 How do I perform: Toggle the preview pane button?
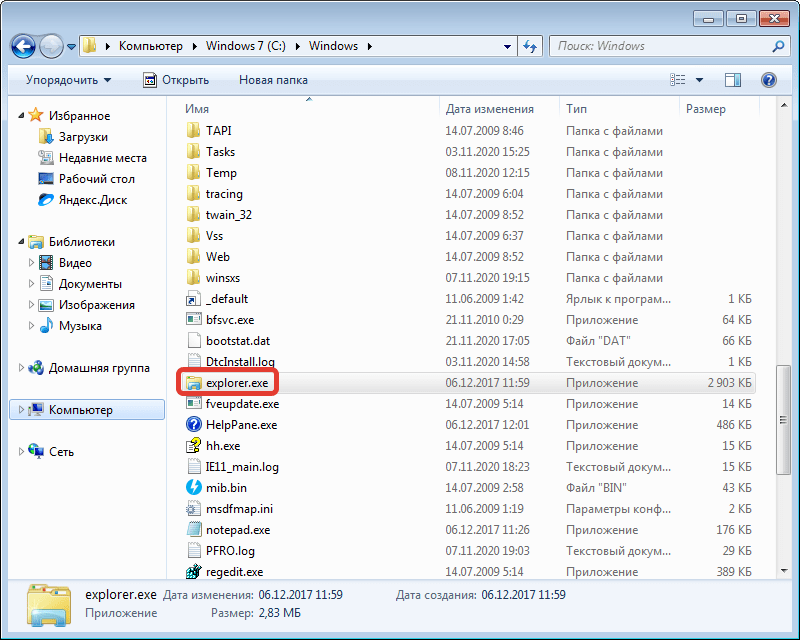[x=733, y=80]
